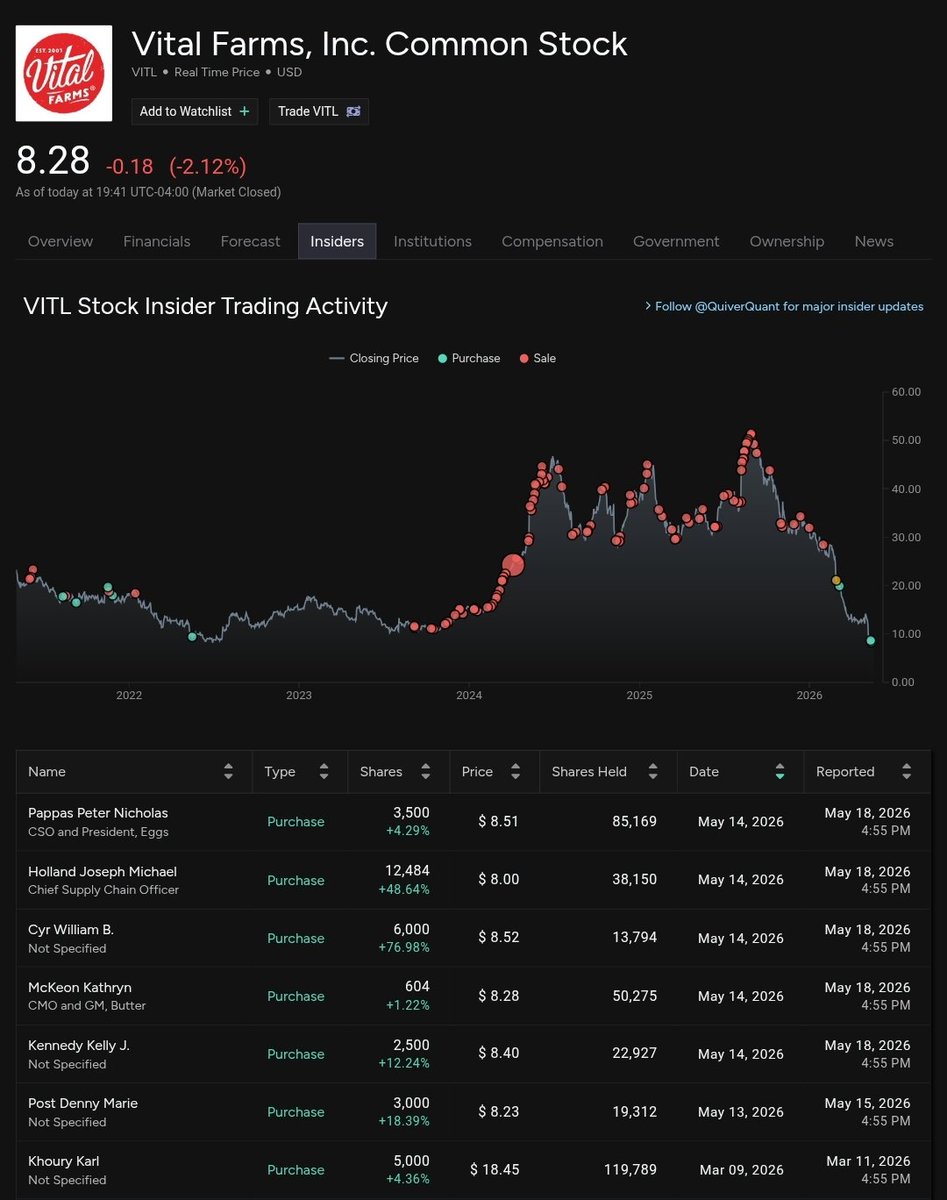Image resolution: width=947 pixels, height=1200 pixels.
Task: Click the $ 8.00 price cell
Action: point(498,879)
